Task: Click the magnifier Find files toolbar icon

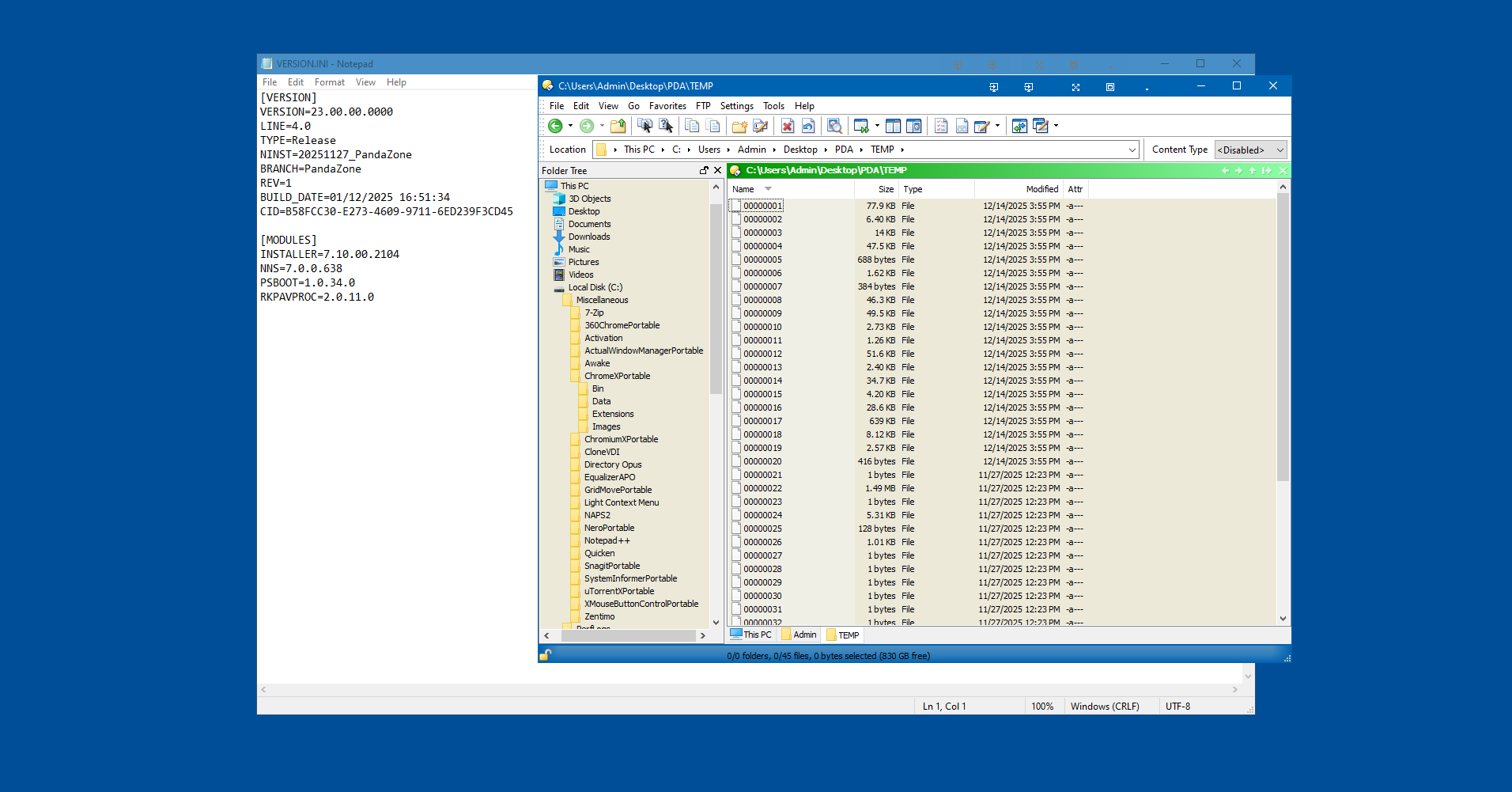Action: click(x=834, y=126)
